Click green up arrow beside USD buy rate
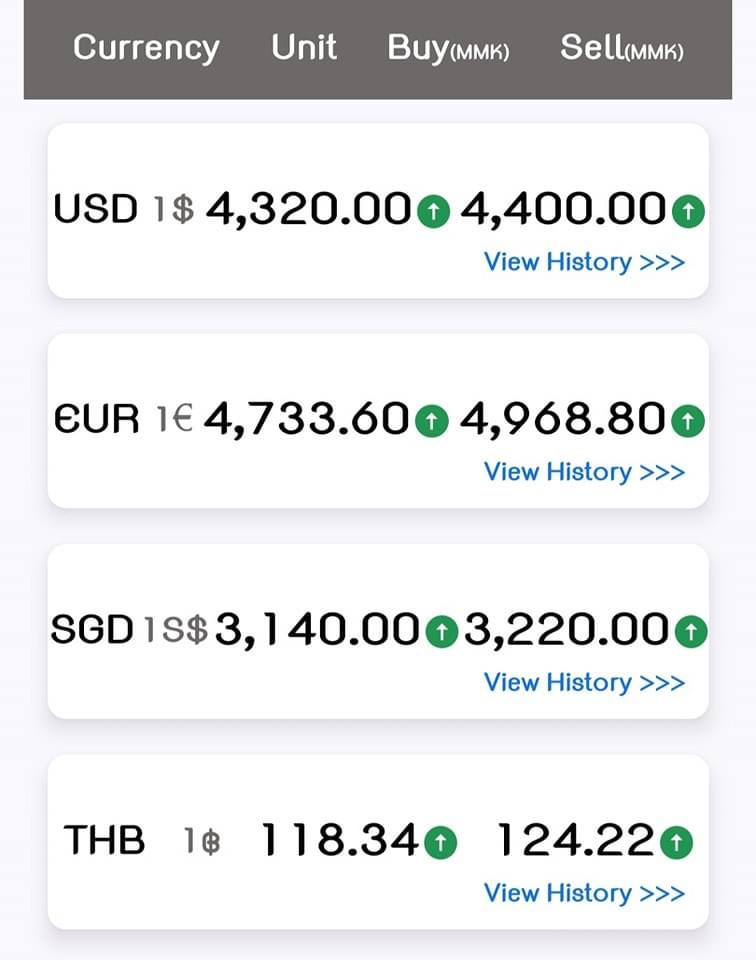Screen dimensions: 756x960 pyautogui.click(x=433, y=211)
